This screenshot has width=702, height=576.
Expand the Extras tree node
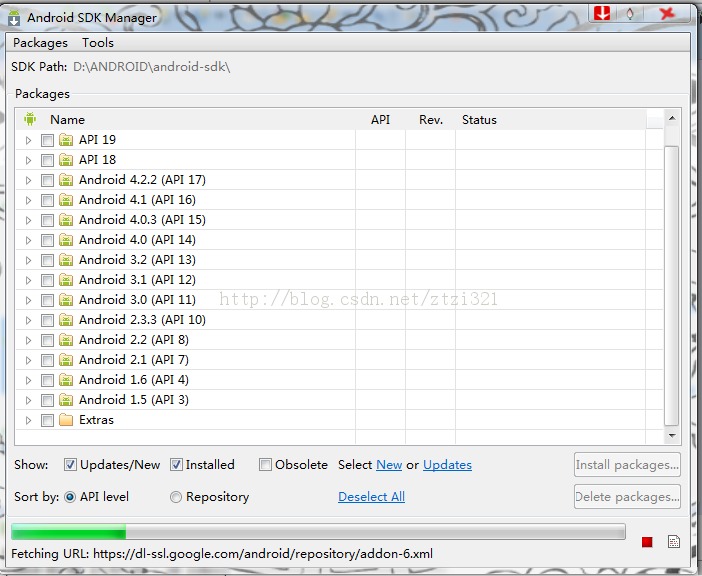click(x=28, y=420)
